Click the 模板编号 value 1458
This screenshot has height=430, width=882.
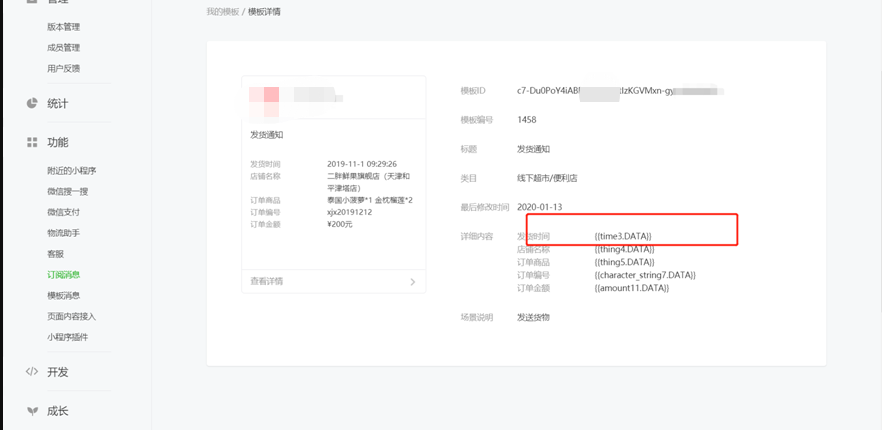526,120
